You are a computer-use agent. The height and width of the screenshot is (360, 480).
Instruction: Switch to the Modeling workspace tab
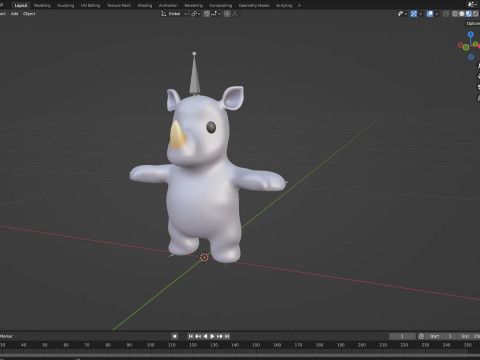pyautogui.click(x=42, y=5)
